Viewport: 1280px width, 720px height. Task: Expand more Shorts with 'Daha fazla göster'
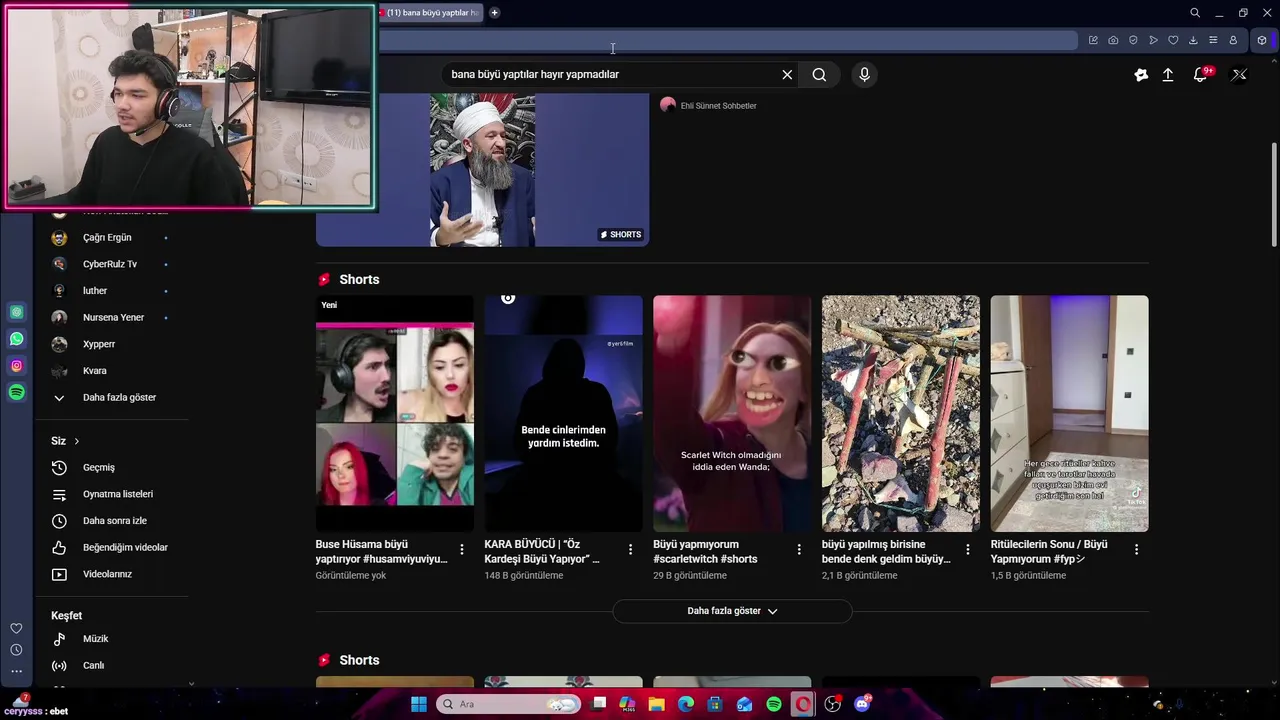pos(732,611)
